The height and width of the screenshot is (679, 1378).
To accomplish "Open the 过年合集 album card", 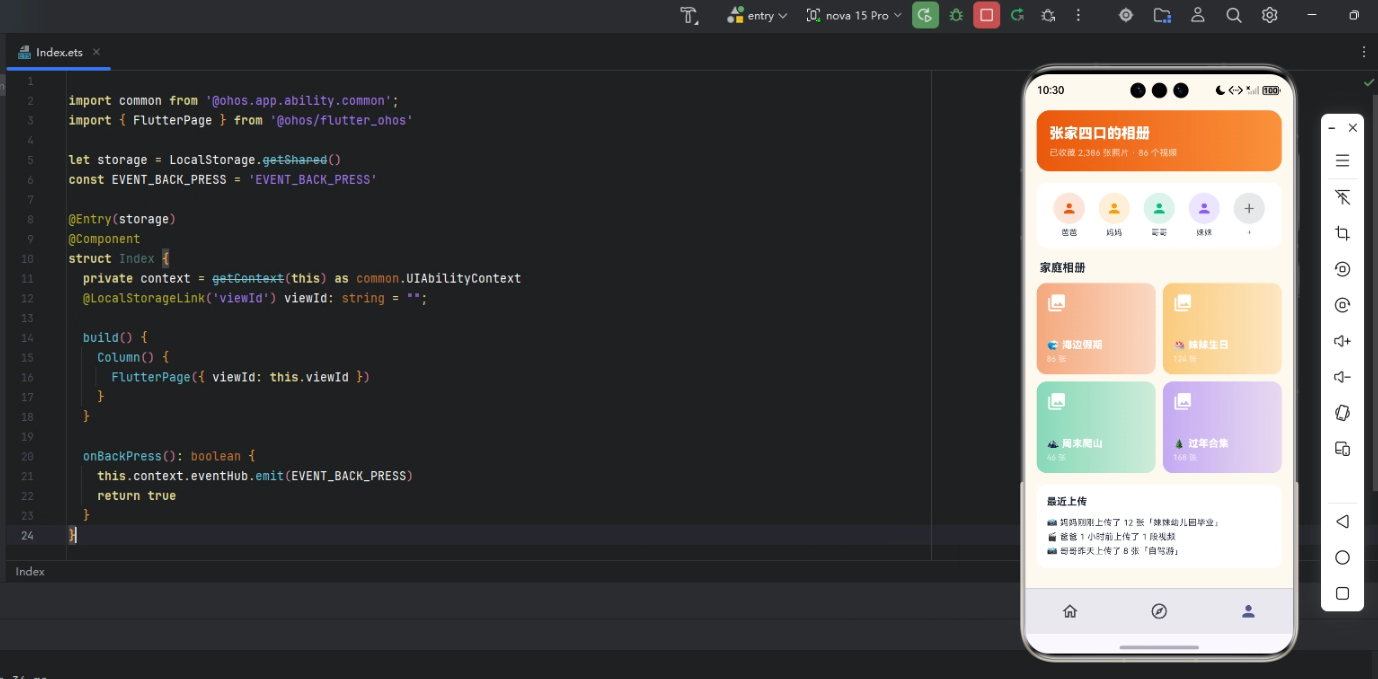I will (1222, 427).
